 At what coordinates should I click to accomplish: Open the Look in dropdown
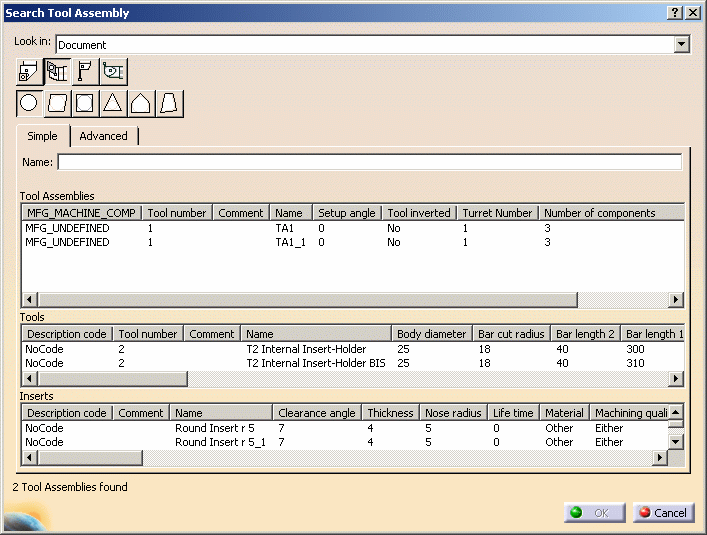(x=682, y=44)
